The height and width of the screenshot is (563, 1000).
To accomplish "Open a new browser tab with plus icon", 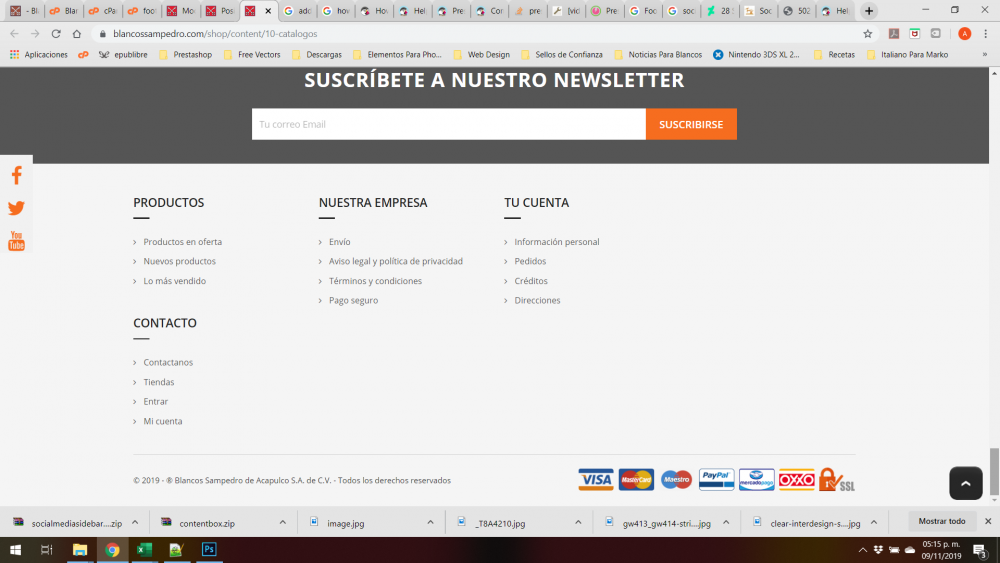I will coord(869,11).
